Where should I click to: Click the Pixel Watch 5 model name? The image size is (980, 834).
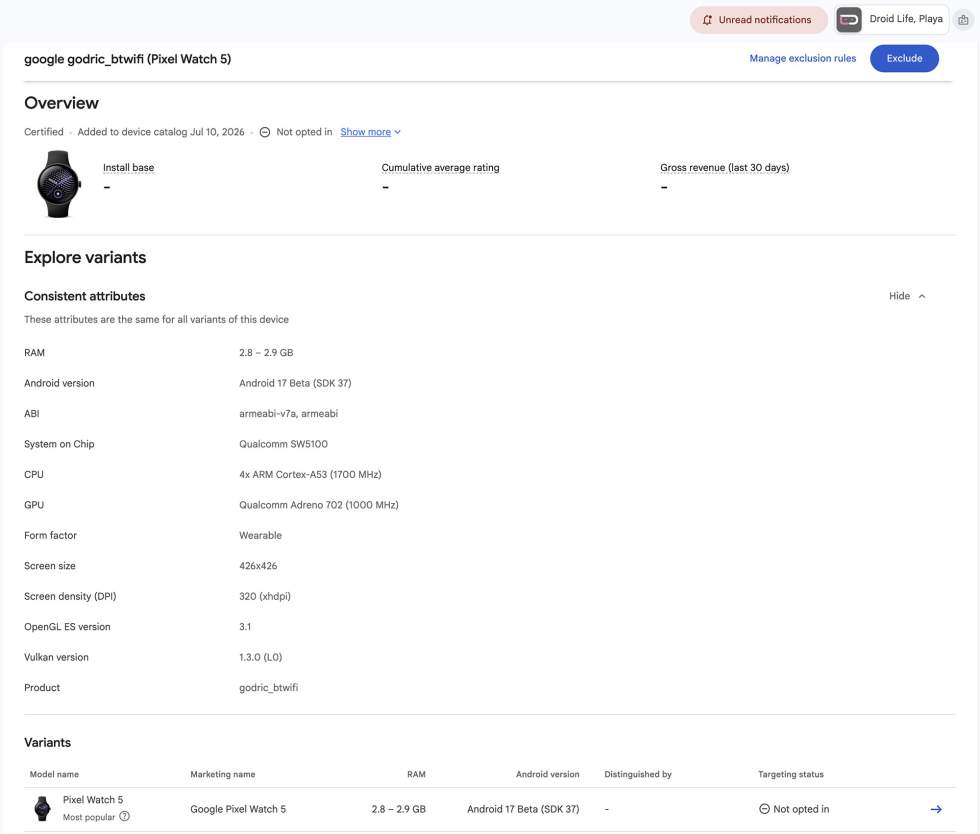pyautogui.click(x=92, y=800)
